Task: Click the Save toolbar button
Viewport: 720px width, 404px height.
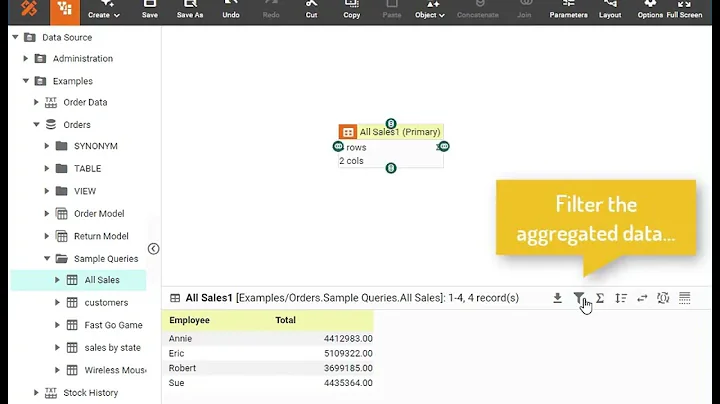Action: pyautogui.click(x=150, y=10)
